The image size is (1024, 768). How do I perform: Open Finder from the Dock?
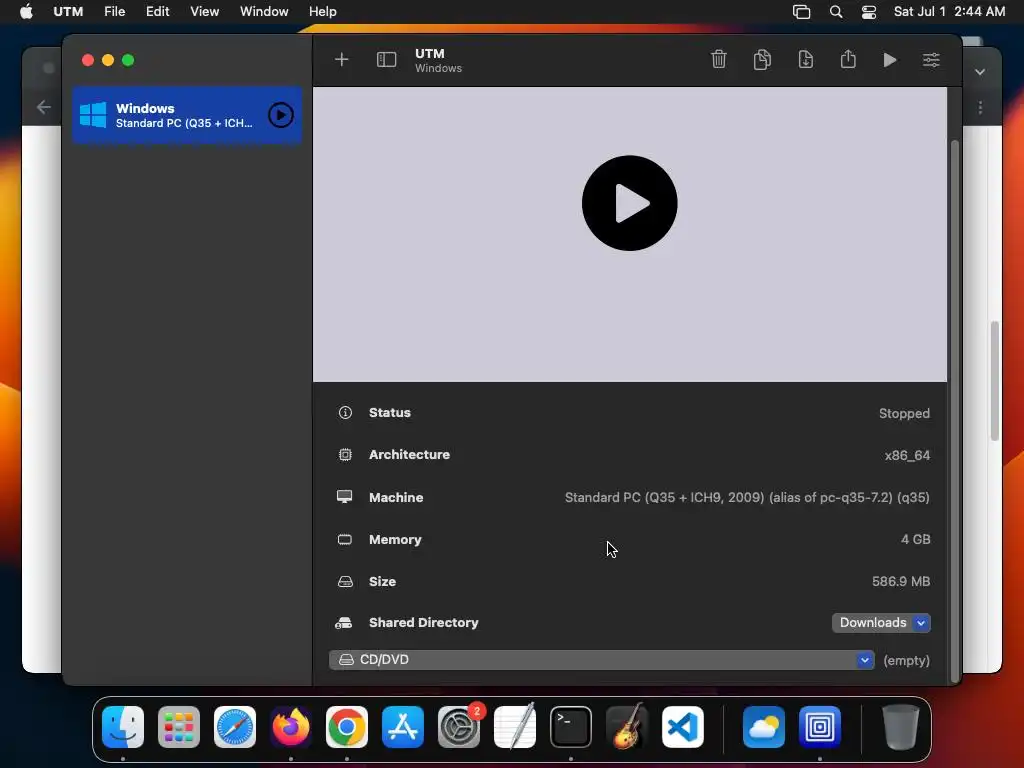(x=123, y=727)
